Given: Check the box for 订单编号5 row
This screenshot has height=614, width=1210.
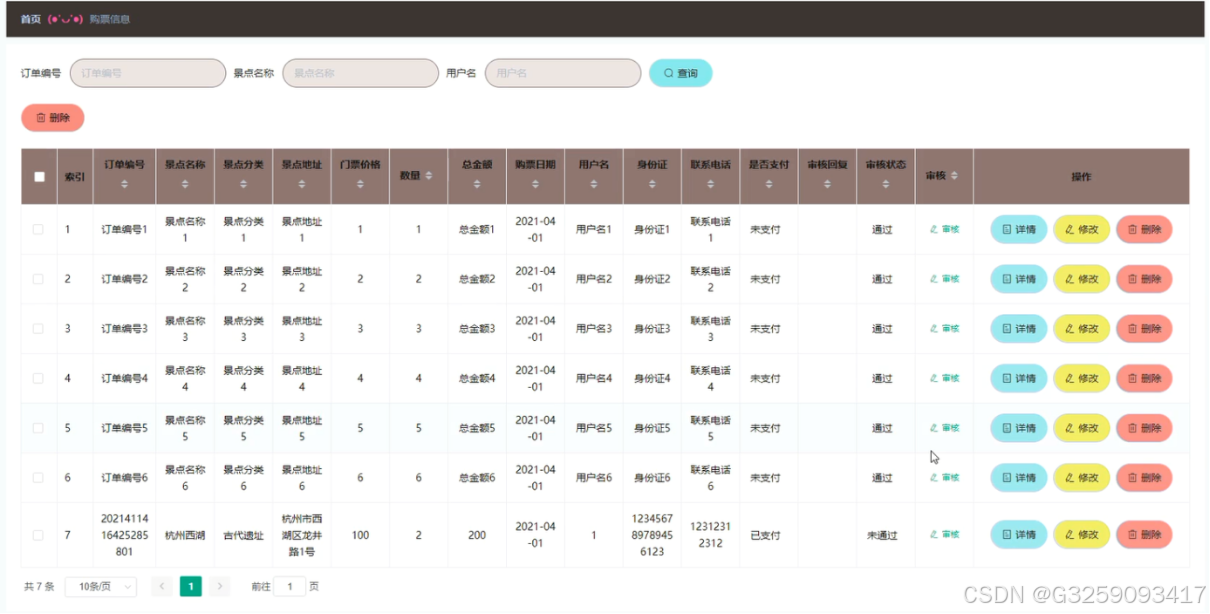Looking at the screenshot, I should pos(38,428).
